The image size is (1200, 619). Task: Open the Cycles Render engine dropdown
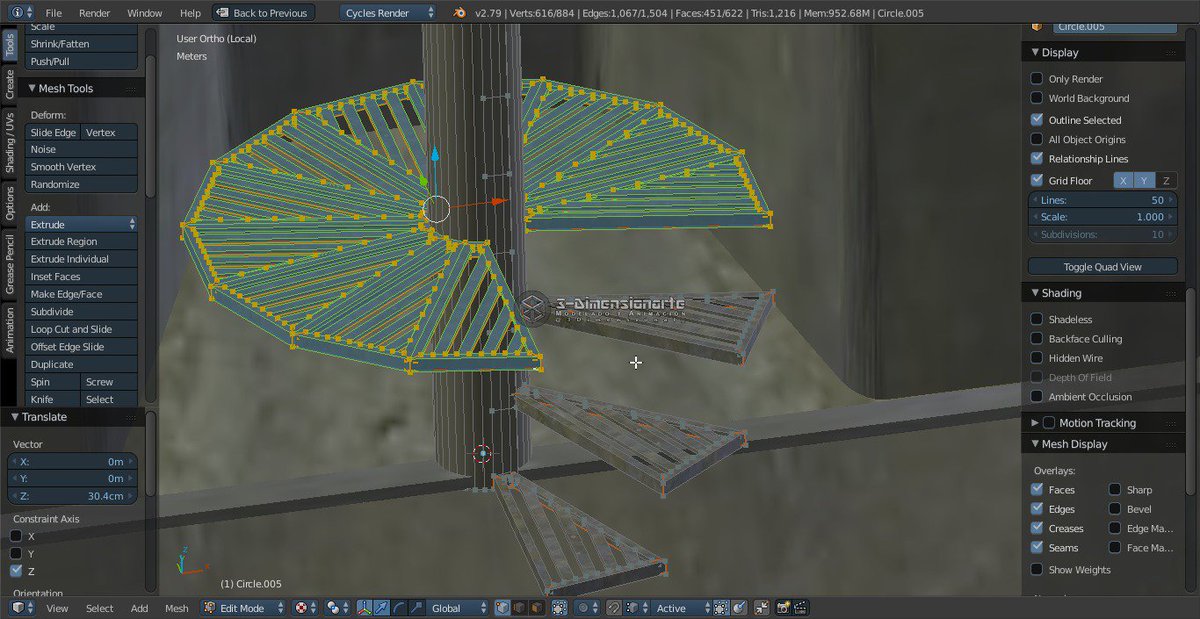(x=388, y=13)
